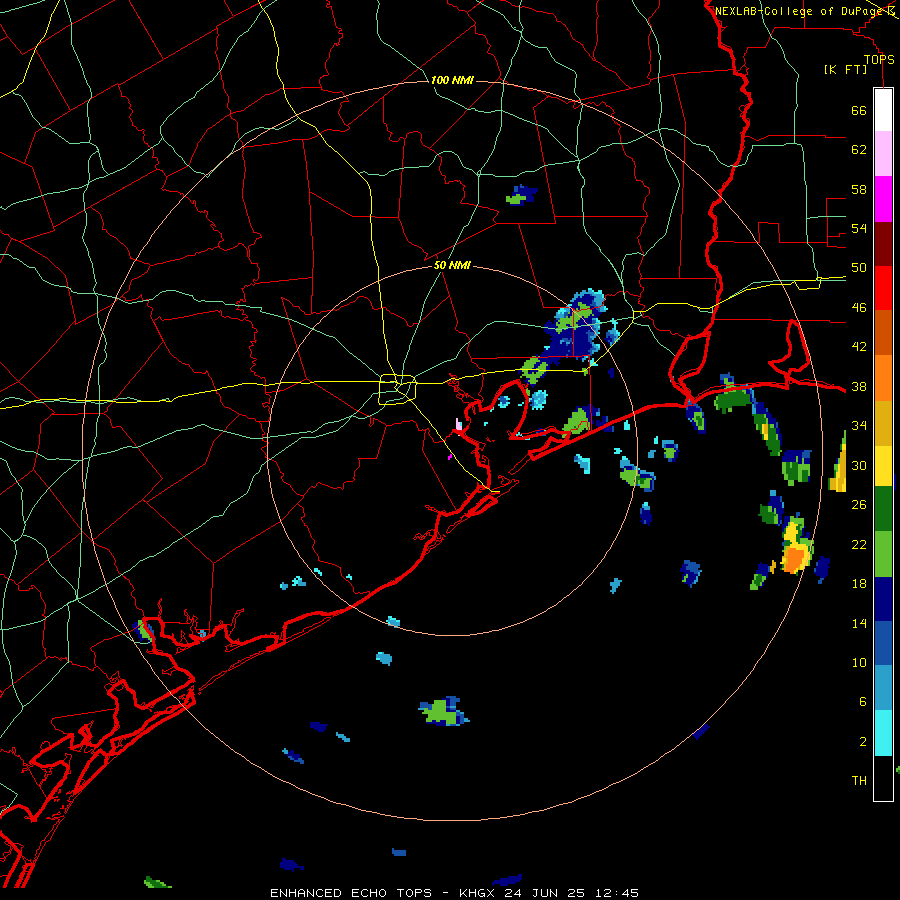Click the bright red legend swatch
This screenshot has width=900, height=900.
pos(883,288)
